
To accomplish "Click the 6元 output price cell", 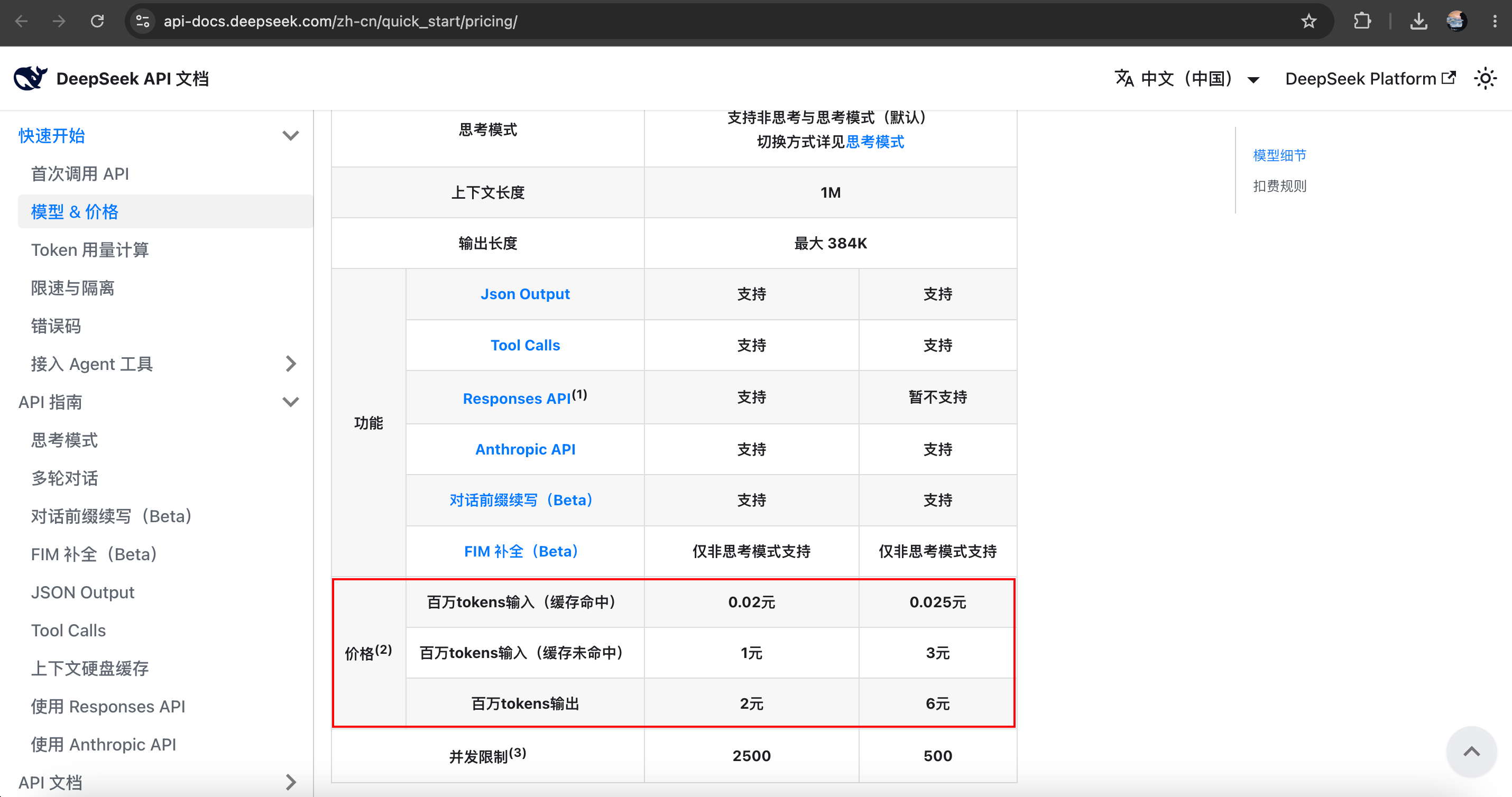I will pyautogui.click(x=938, y=703).
